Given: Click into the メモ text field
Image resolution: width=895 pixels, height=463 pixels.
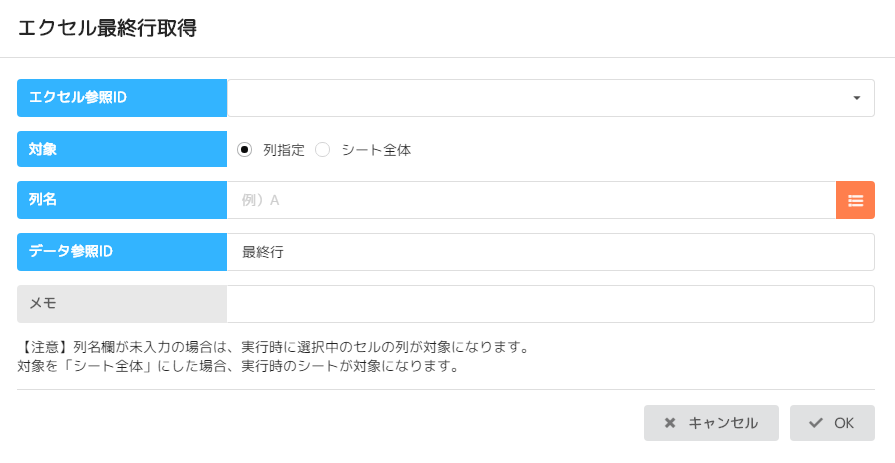Looking at the screenshot, I should click(x=550, y=304).
